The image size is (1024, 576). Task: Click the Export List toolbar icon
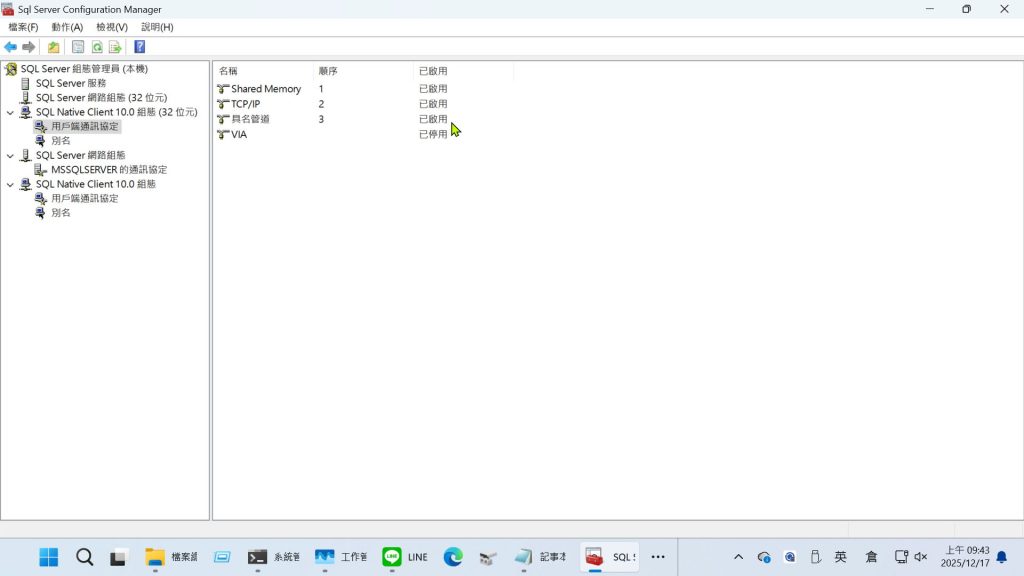[115, 47]
